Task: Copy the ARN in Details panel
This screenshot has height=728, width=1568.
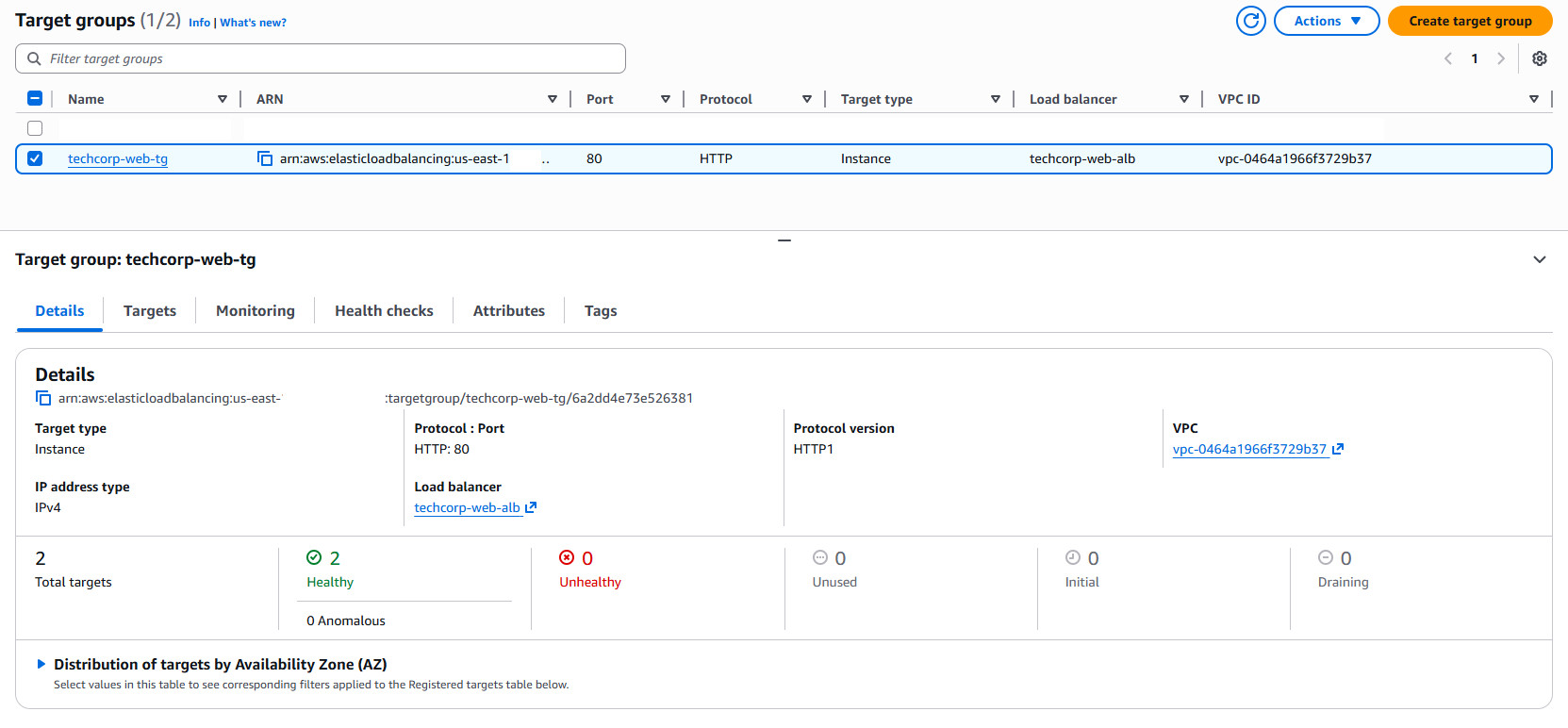Action: click(43, 398)
